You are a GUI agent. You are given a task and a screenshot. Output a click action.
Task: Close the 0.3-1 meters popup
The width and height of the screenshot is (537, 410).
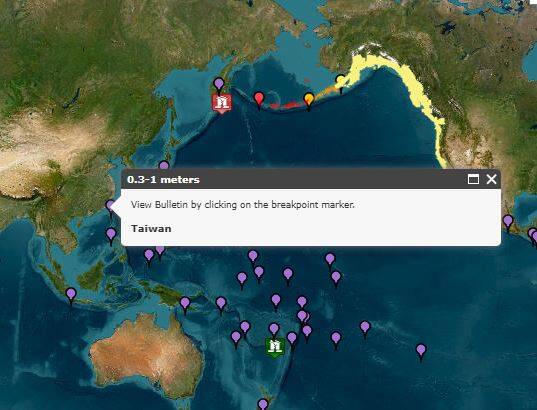tap(491, 179)
